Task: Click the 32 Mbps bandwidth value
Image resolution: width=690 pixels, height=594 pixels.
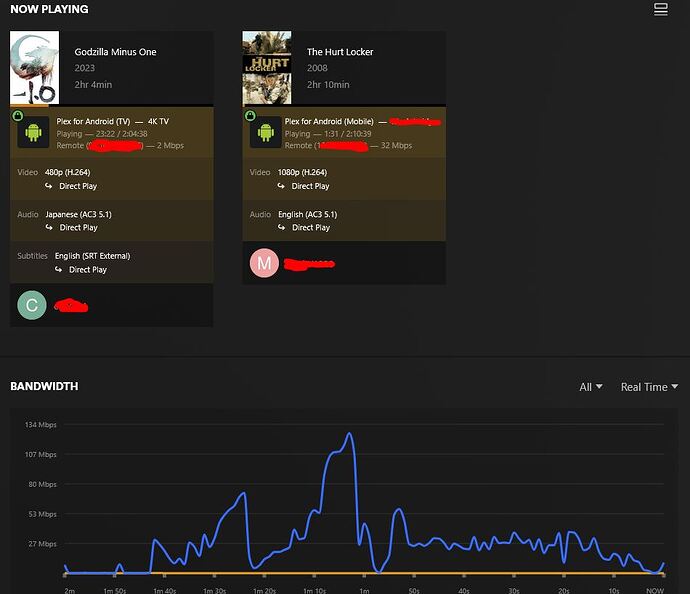Action: (x=396, y=145)
